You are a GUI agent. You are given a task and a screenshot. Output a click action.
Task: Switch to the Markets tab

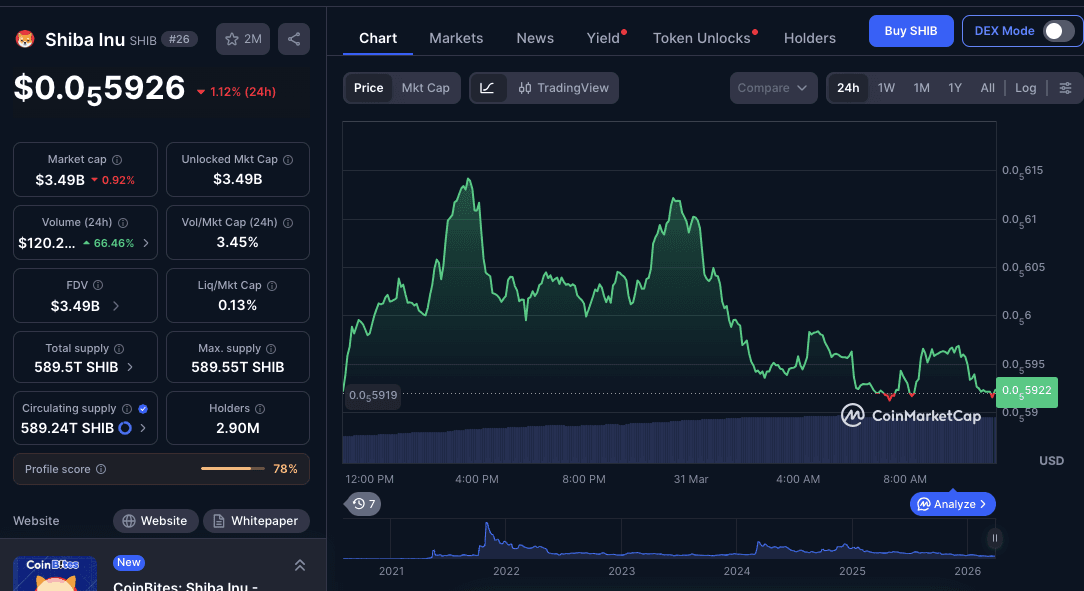pyautogui.click(x=456, y=38)
